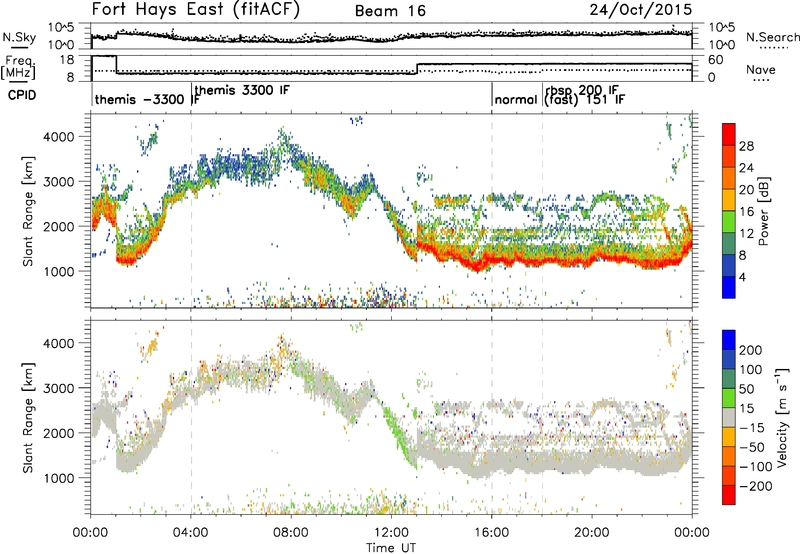
Task: Click the 18 MHz frequency tick label
Action: tap(67, 60)
